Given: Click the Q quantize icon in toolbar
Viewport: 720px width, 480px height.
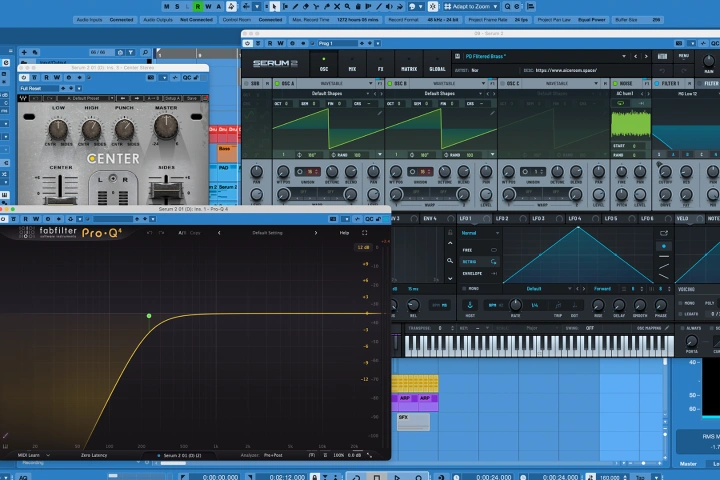Looking at the screenshot, I should [507, 6].
